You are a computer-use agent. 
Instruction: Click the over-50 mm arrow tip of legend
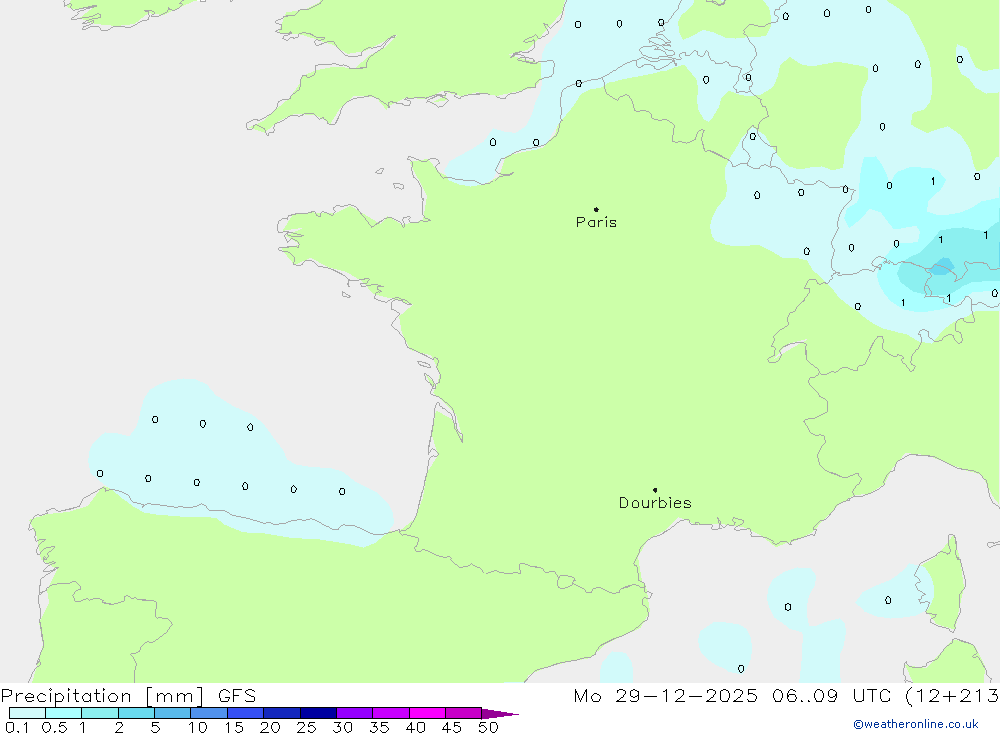coord(500,713)
